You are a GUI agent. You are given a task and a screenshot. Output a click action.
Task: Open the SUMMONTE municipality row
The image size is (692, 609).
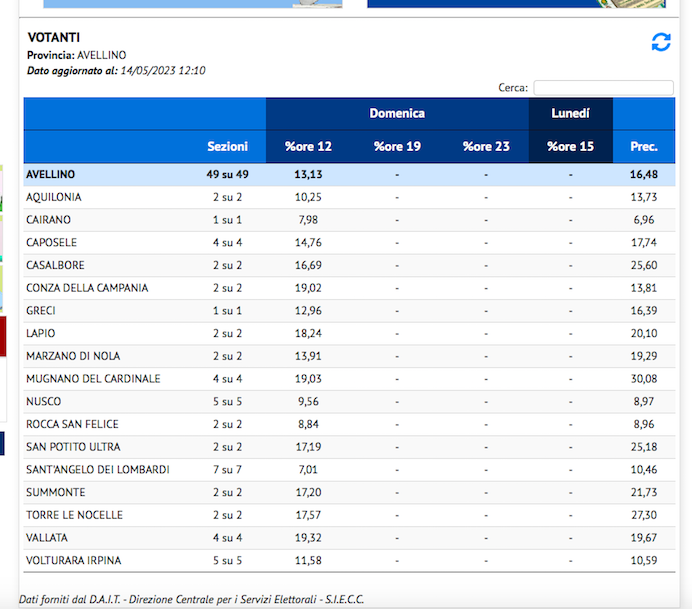click(349, 492)
